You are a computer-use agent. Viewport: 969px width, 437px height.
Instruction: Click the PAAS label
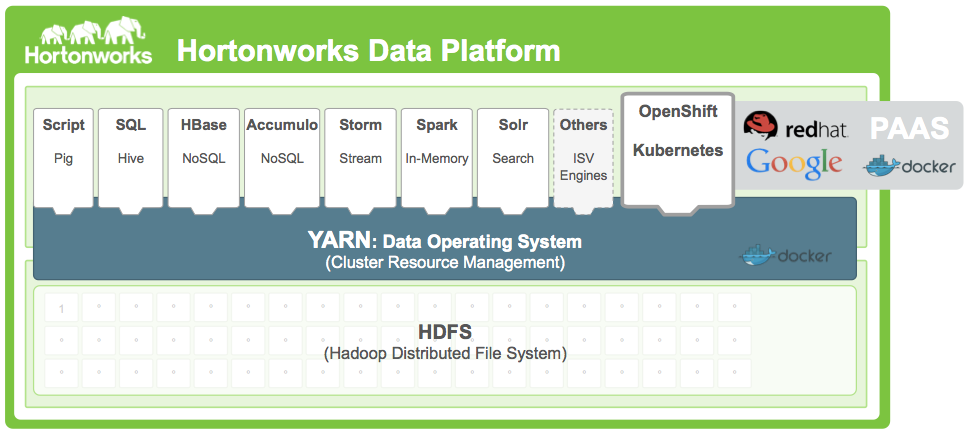[x=908, y=128]
